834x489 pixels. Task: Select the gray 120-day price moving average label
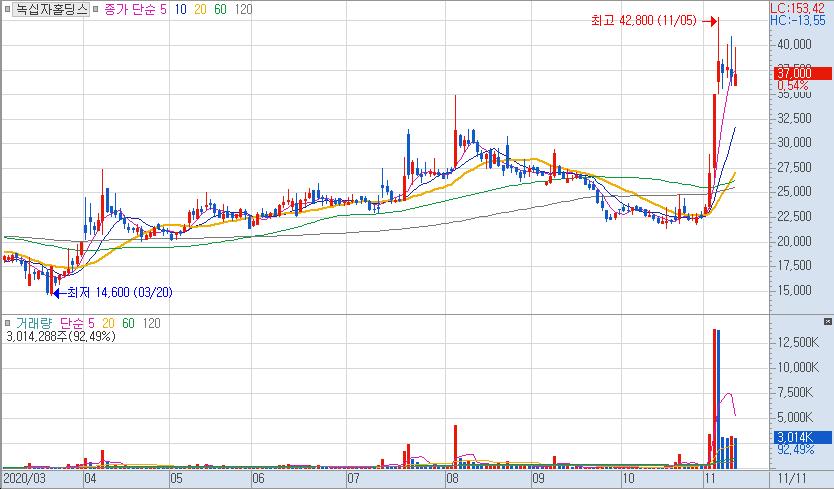(243, 9)
